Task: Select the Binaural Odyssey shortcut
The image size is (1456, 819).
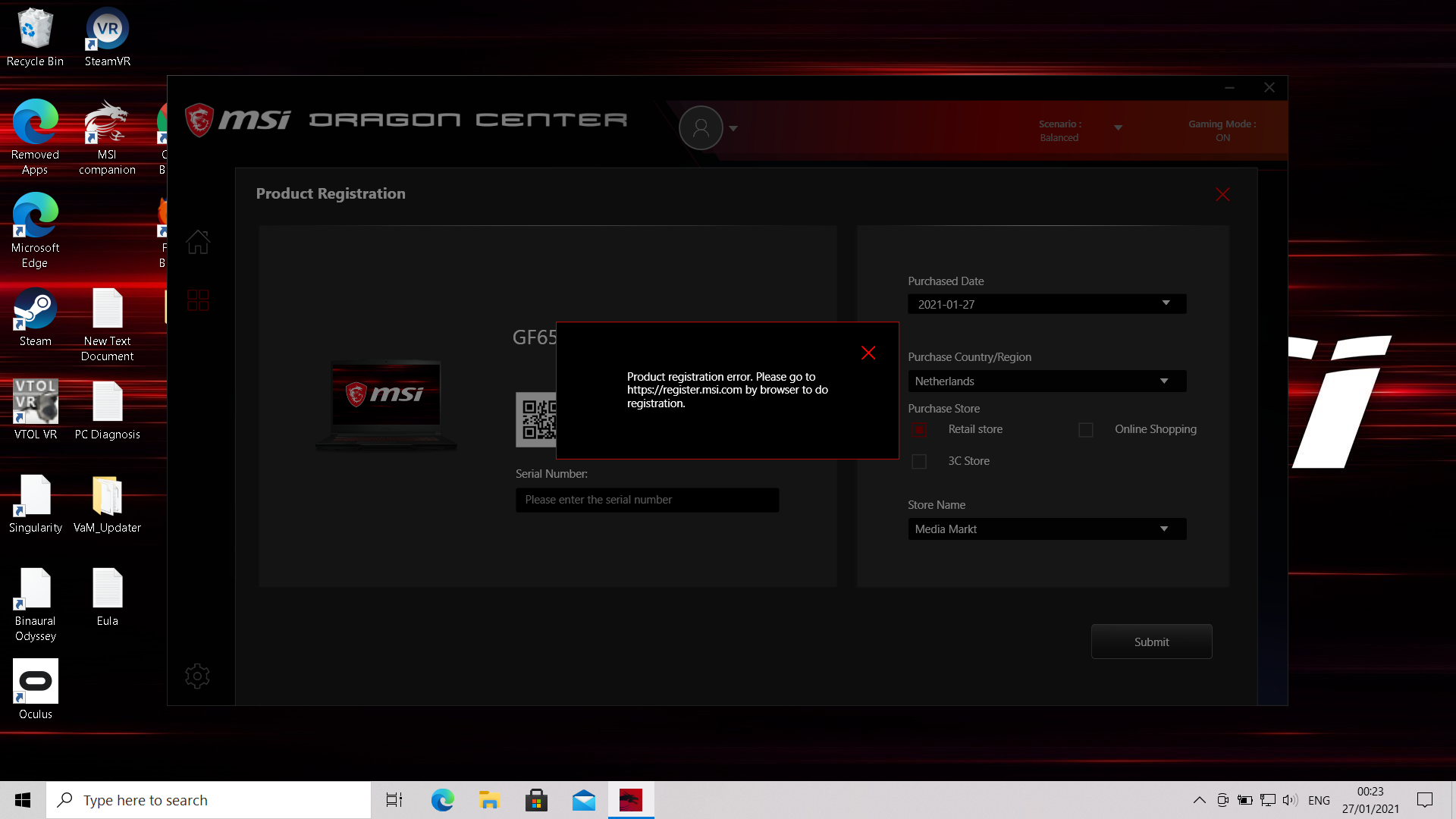Action: coord(35,605)
